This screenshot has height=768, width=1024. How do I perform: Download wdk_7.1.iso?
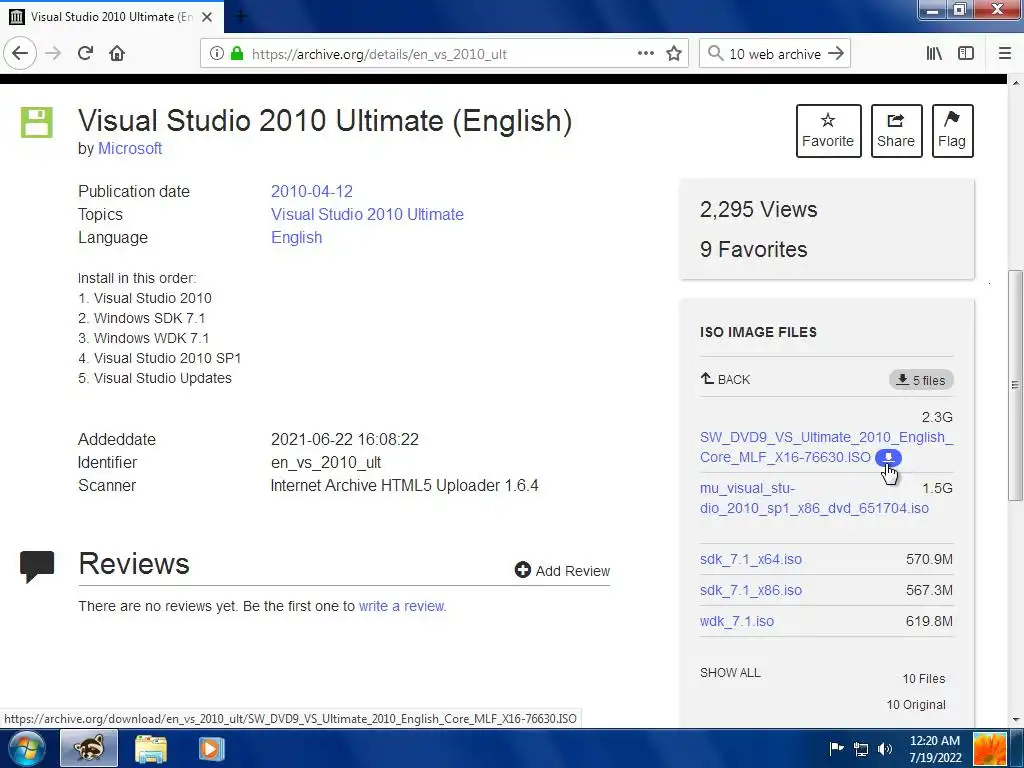tap(737, 621)
